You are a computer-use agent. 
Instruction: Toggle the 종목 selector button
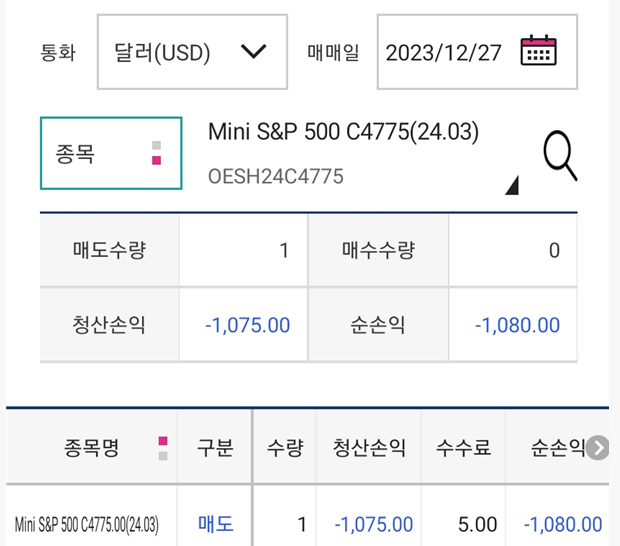click(x=111, y=153)
